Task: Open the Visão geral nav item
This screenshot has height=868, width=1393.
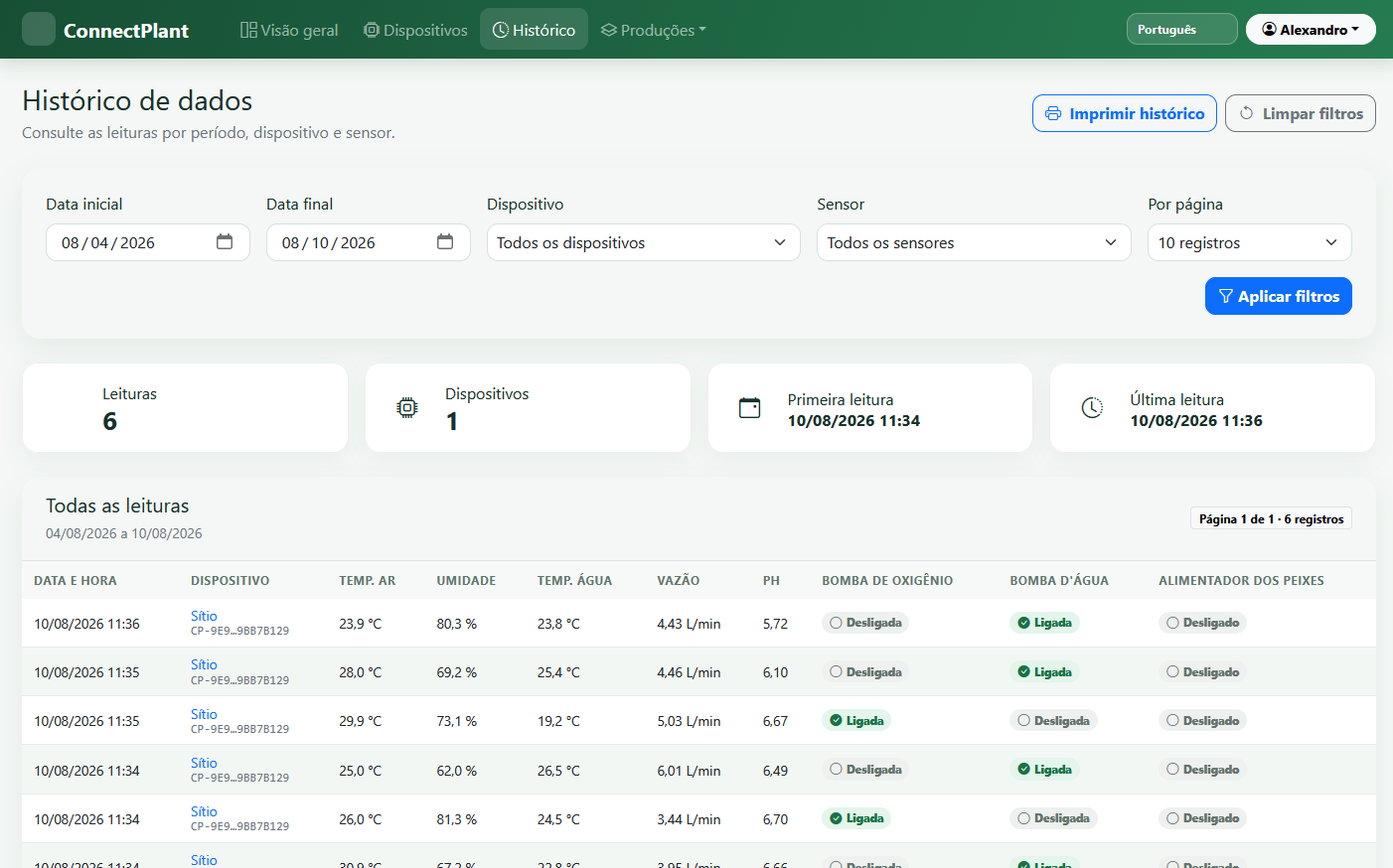Action: 289,30
